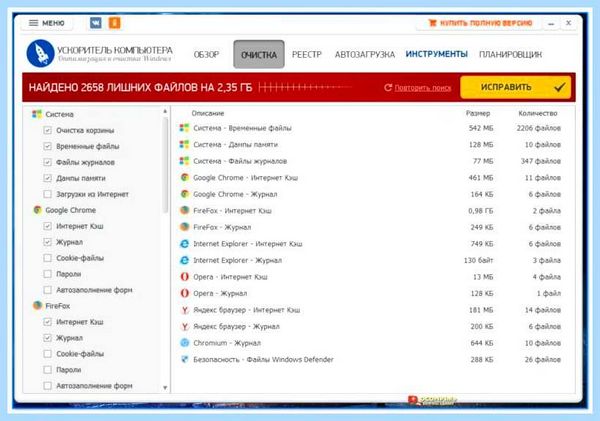Viewport: 600px width, 421px height.
Task: Select the 0,98 ГБ size value
Action: (x=481, y=210)
